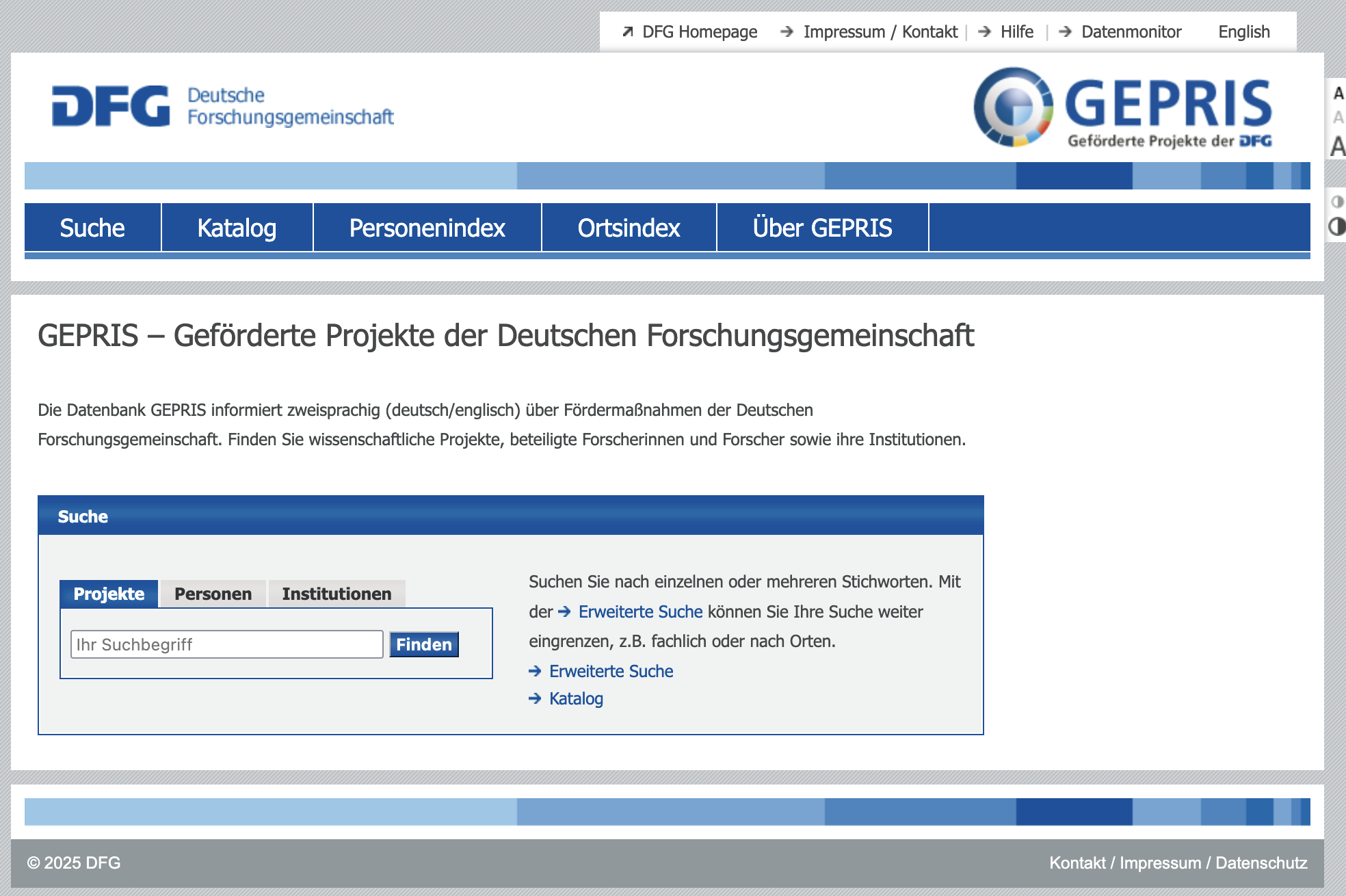Switch to the normal contrast gray icon
The image size is (1346, 896).
(1337, 202)
